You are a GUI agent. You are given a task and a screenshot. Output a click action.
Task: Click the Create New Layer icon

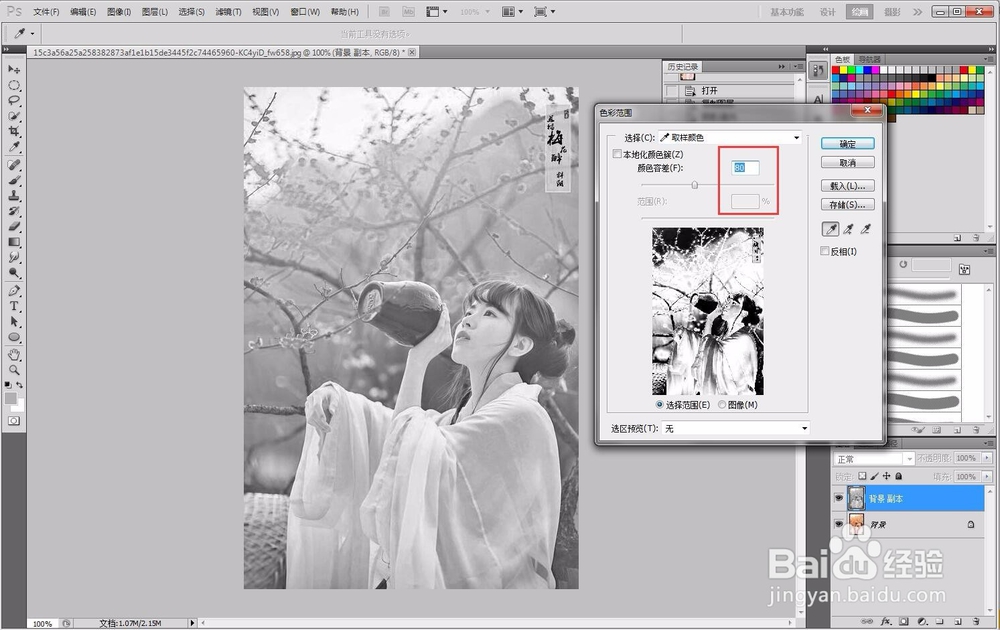(x=958, y=621)
